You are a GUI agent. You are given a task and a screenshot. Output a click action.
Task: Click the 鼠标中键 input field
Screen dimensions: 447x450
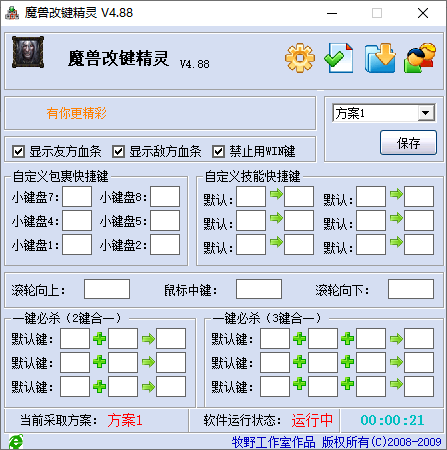tap(259, 289)
